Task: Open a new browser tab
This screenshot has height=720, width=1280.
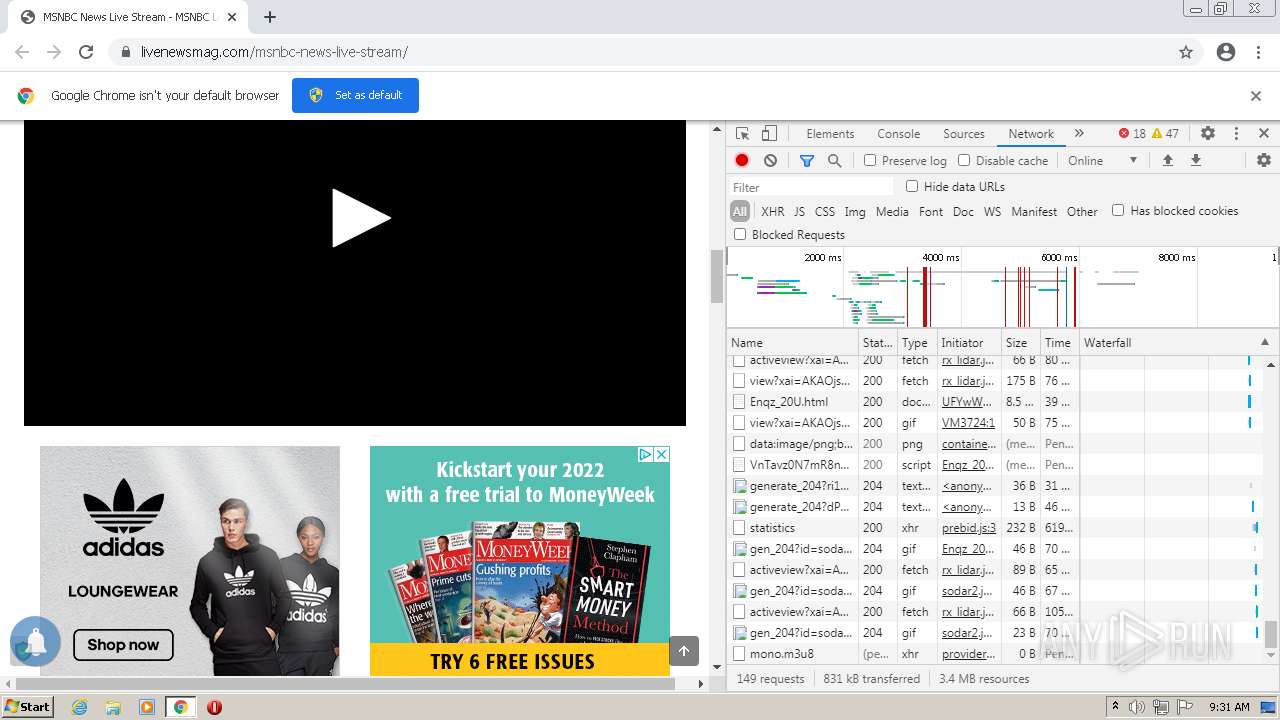Action: pyautogui.click(x=270, y=17)
